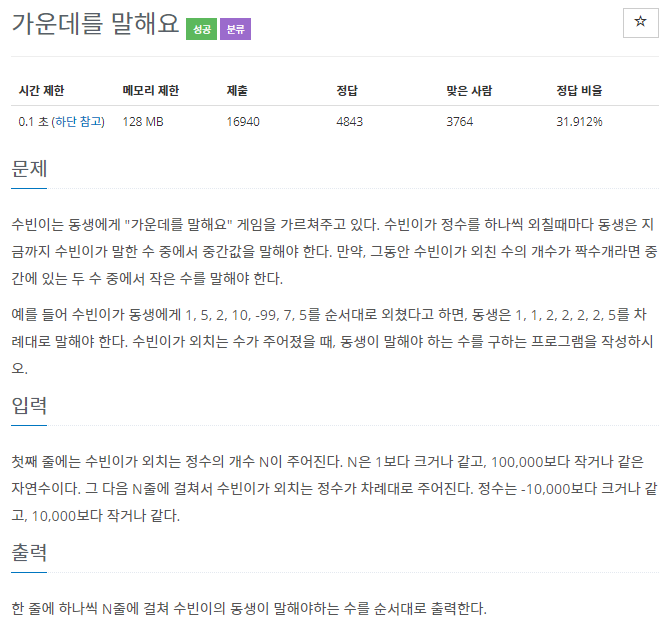Click the 시간 제한 column header
Viewport: 671px width, 632px height.
point(42,91)
